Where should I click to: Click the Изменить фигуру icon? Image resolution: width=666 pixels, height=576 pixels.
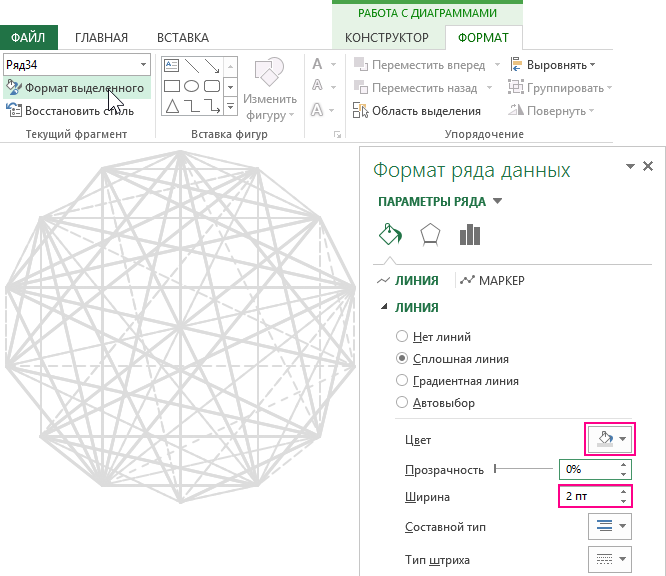tap(269, 75)
